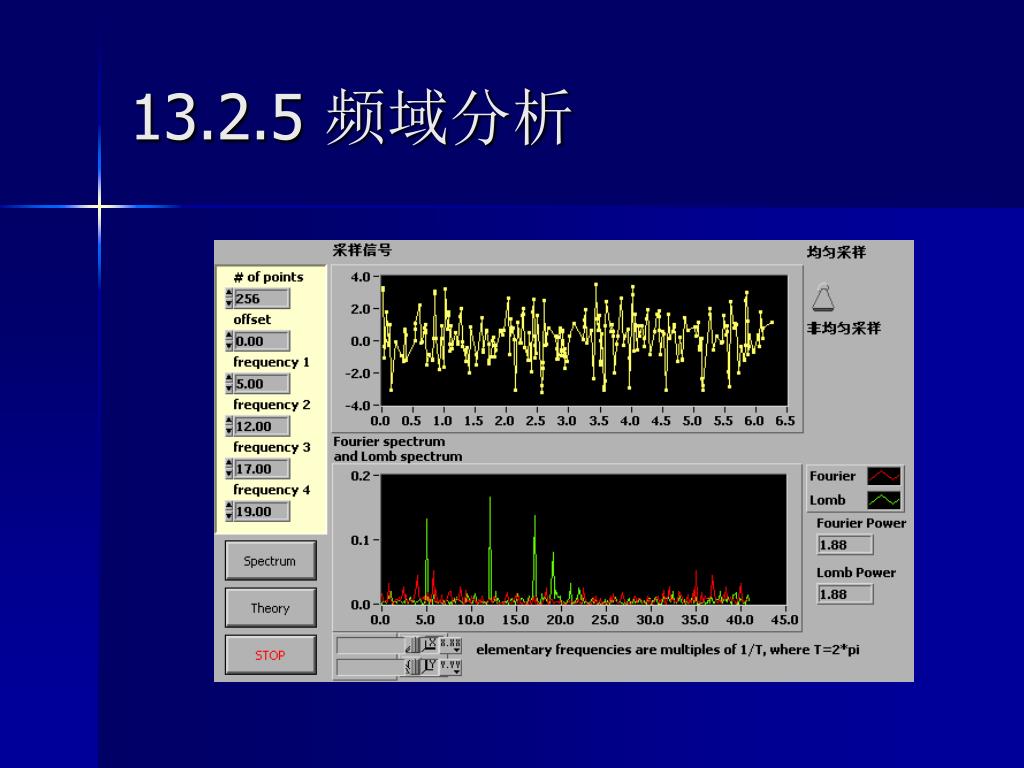Click the '# of points' label

coord(268,277)
